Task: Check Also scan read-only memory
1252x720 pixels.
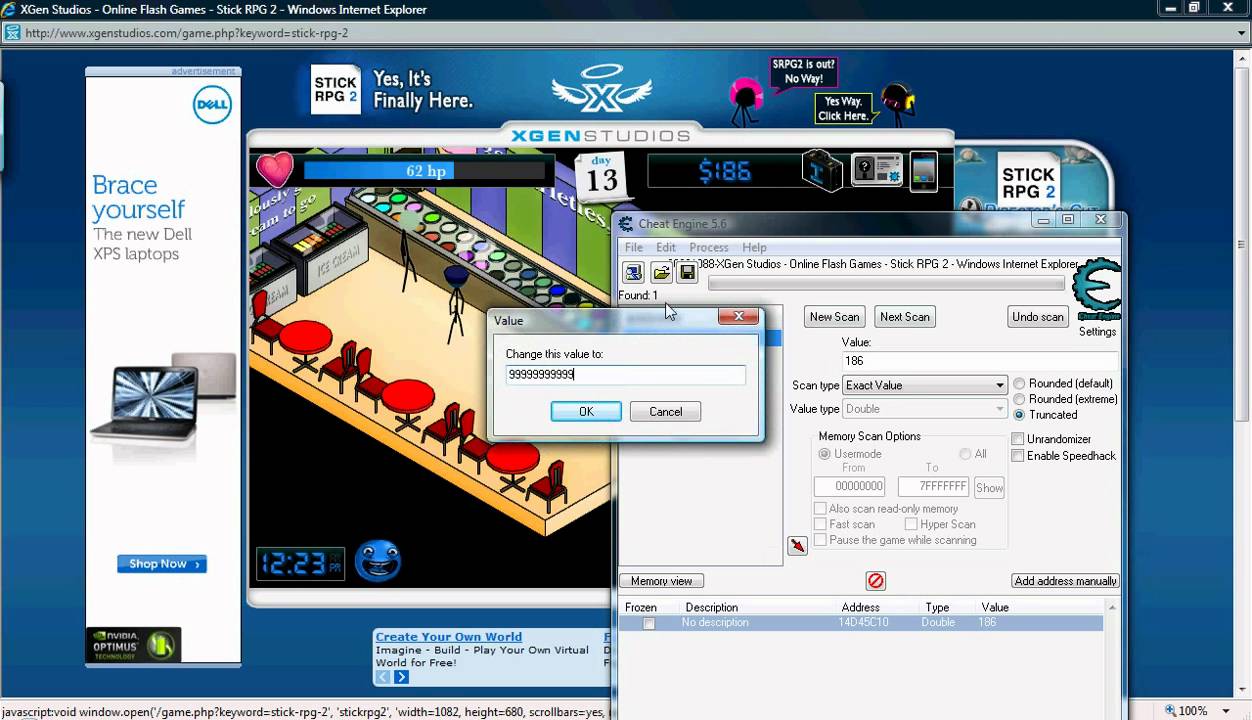Action: pos(820,509)
